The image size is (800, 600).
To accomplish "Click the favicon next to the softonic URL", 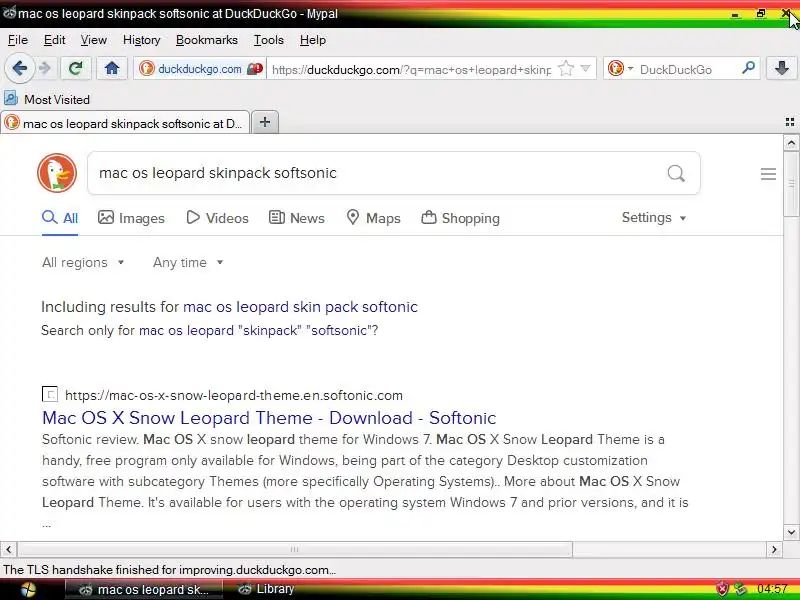I will pyautogui.click(x=49, y=394).
